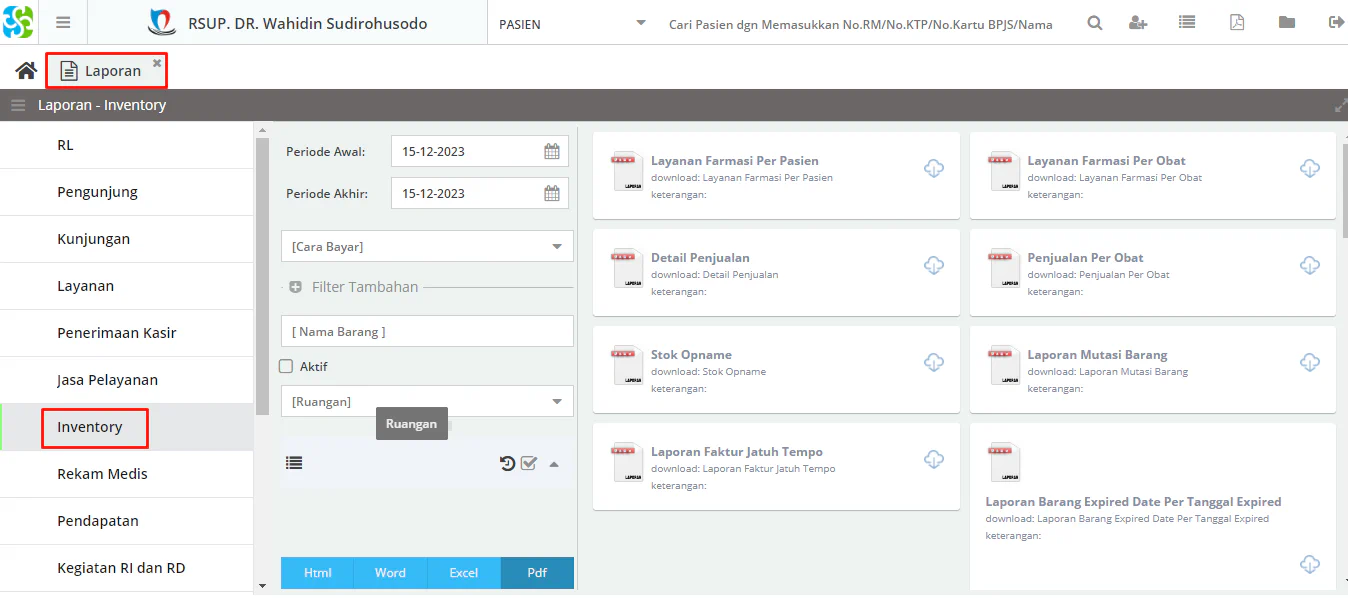Viewport: 1348px width, 598px height.
Task: Go to the home icon
Action: point(26,70)
